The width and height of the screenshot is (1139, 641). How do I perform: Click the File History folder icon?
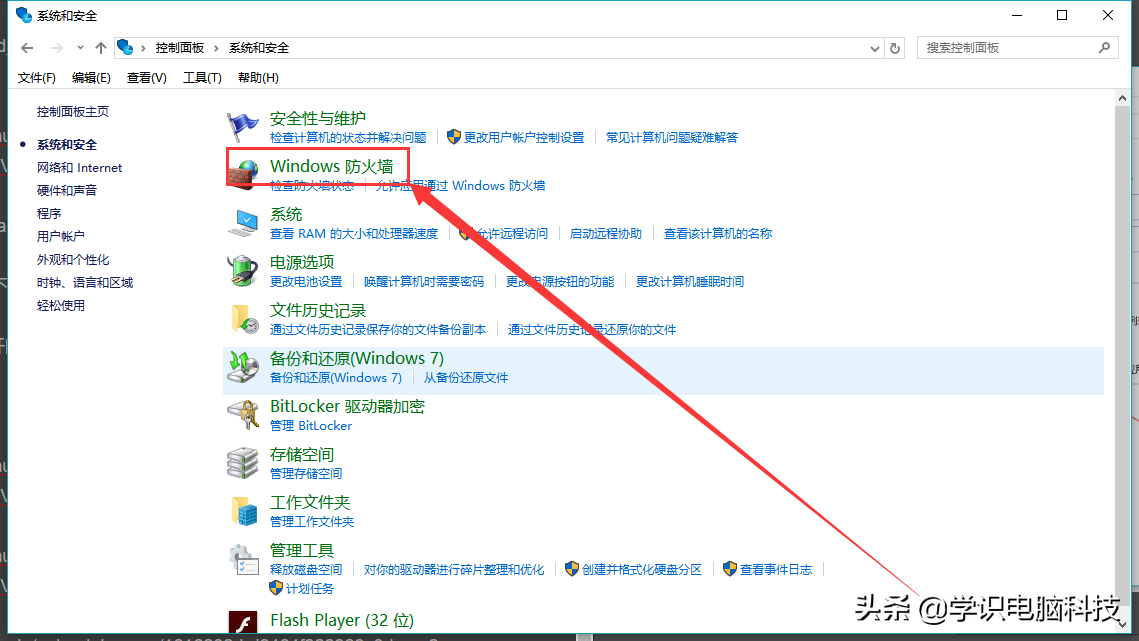(243, 319)
